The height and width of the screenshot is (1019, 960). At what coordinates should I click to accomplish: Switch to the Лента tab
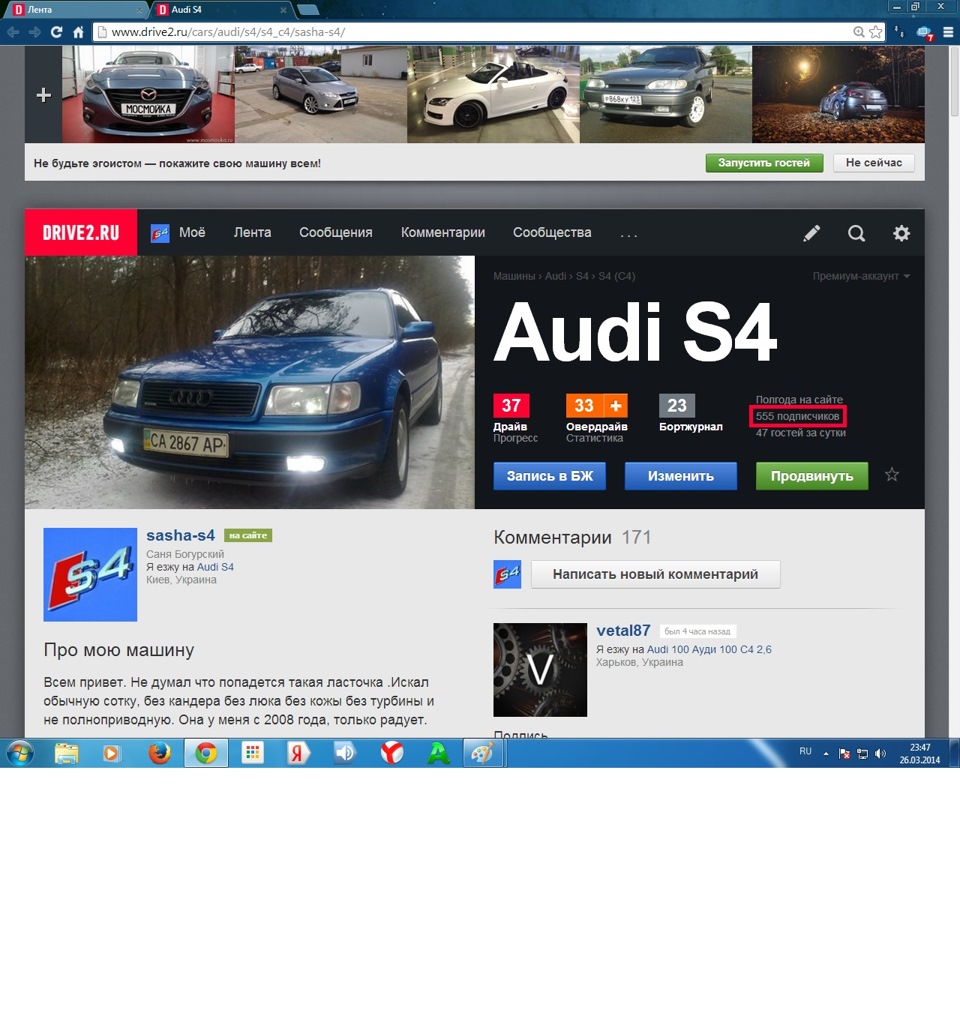pyautogui.click(x=77, y=10)
